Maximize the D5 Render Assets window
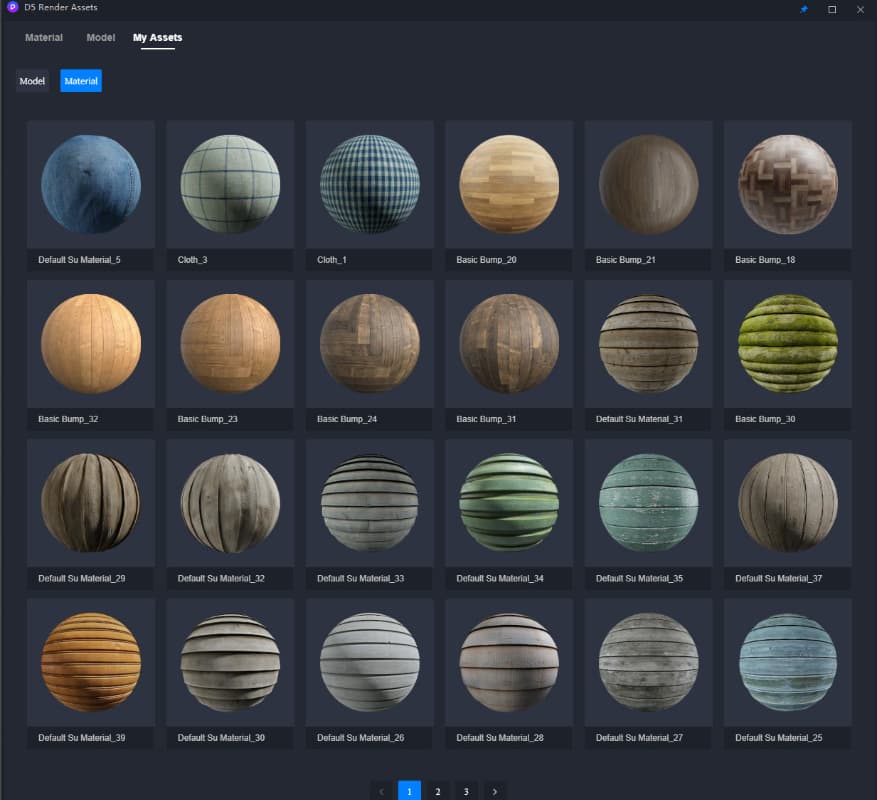877x800 pixels. point(832,9)
